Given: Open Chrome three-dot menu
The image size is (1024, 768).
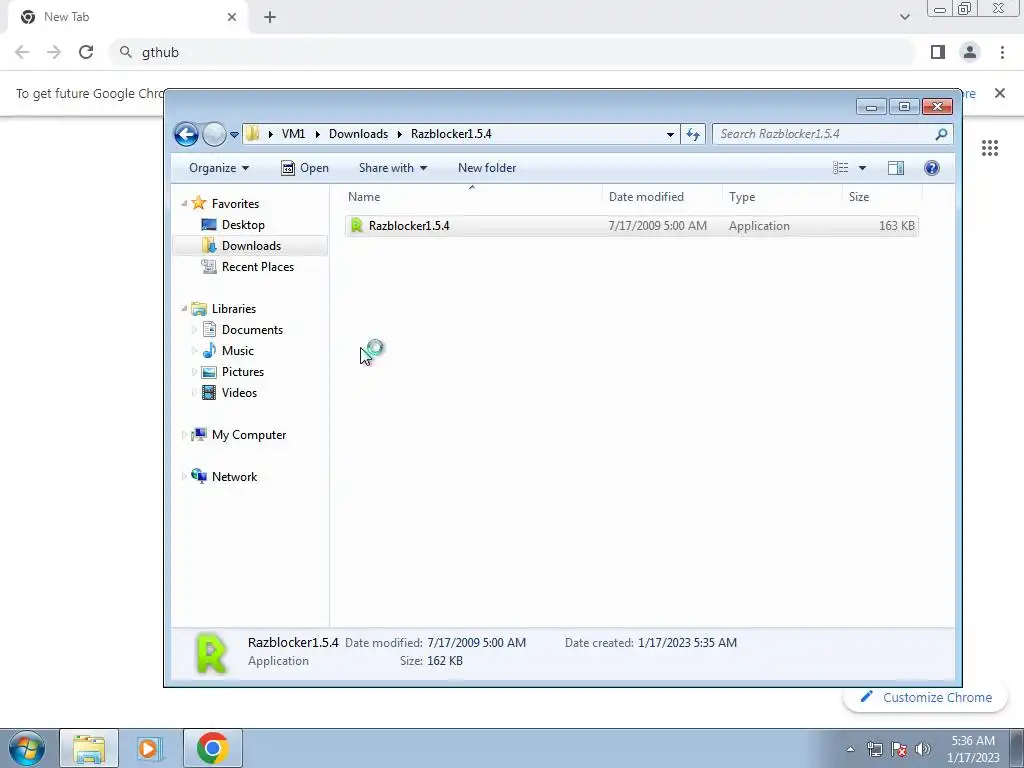Looking at the screenshot, I should 1002,52.
